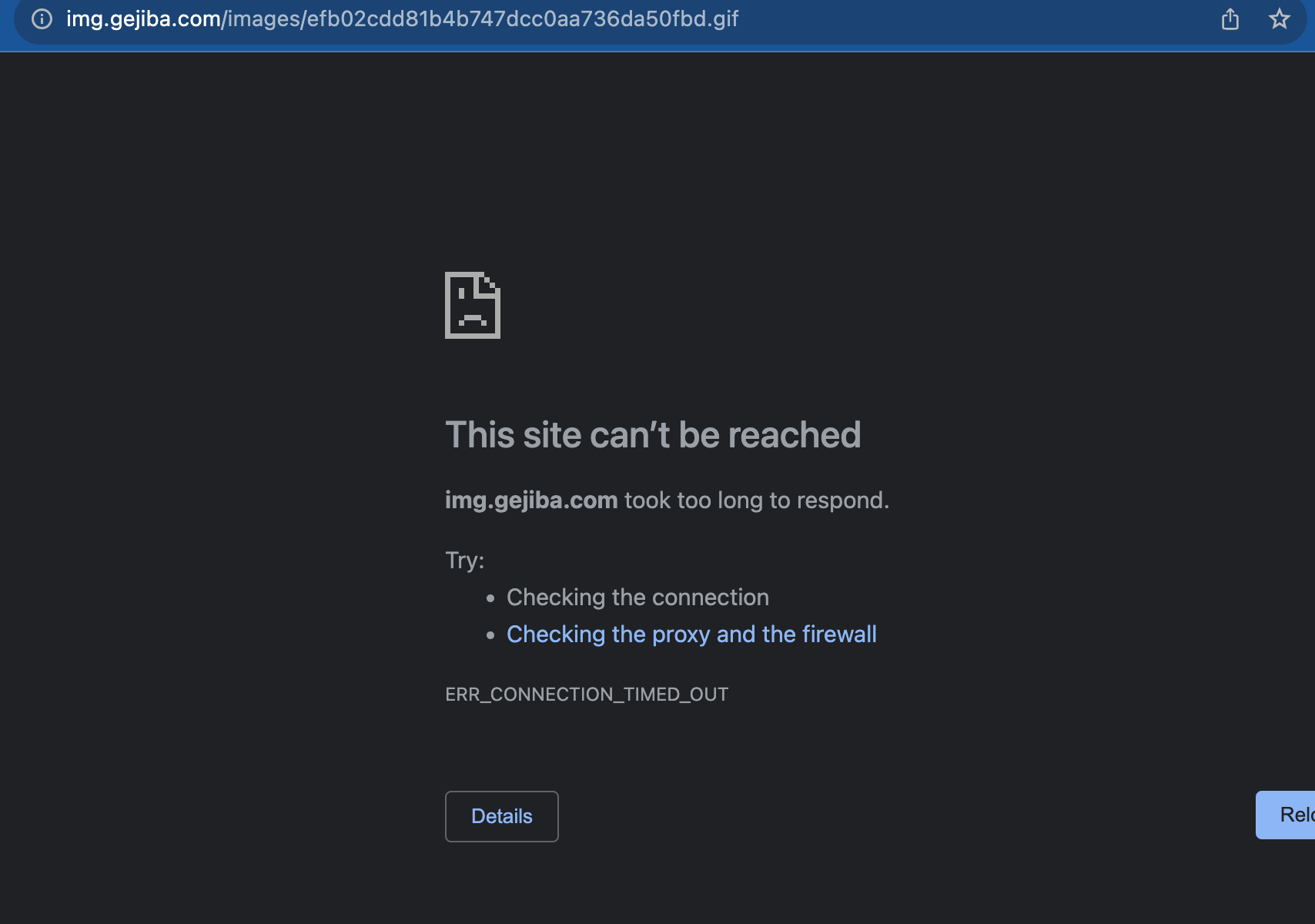Viewport: 1315px width, 924px height.
Task: Click the bold img.gejiba.com in error message
Action: pyautogui.click(x=530, y=500)
